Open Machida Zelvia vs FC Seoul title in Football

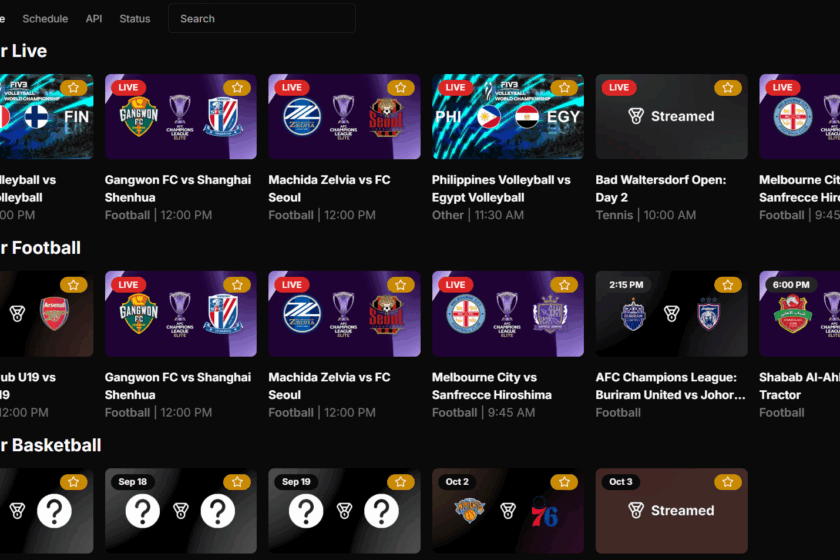(329, 386)
